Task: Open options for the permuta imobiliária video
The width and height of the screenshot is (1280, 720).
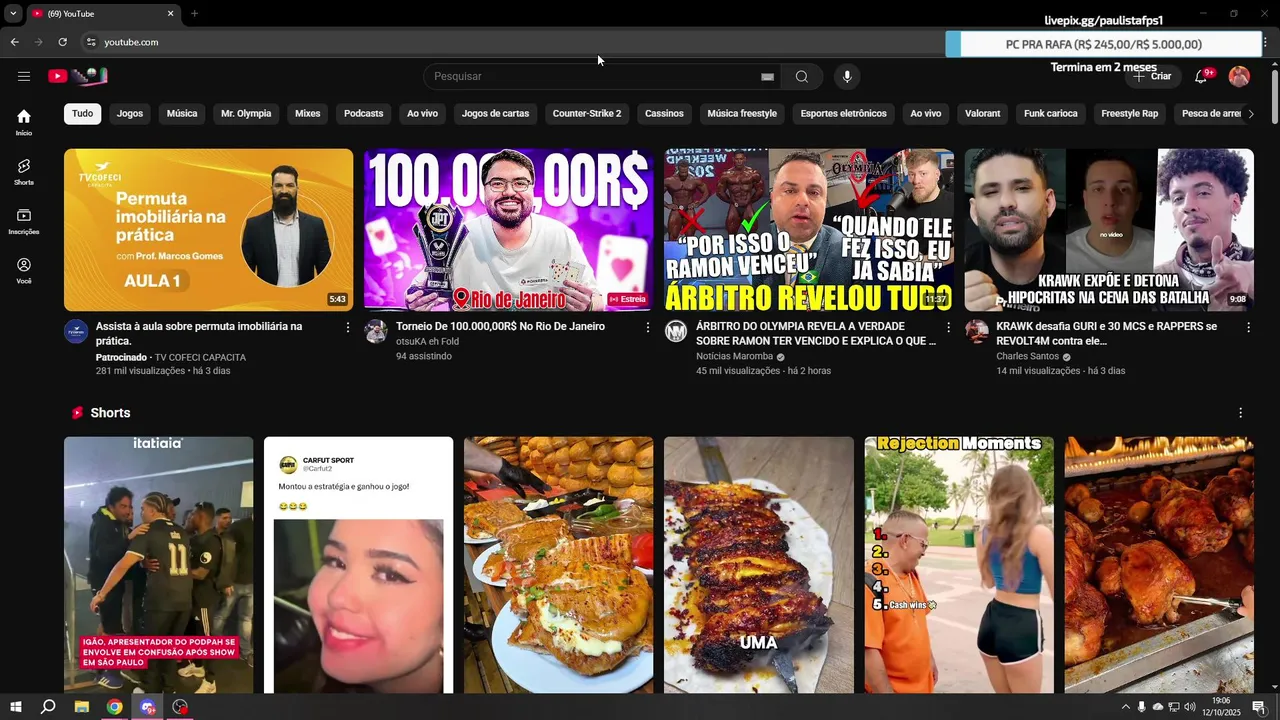Action: [348, 328]
